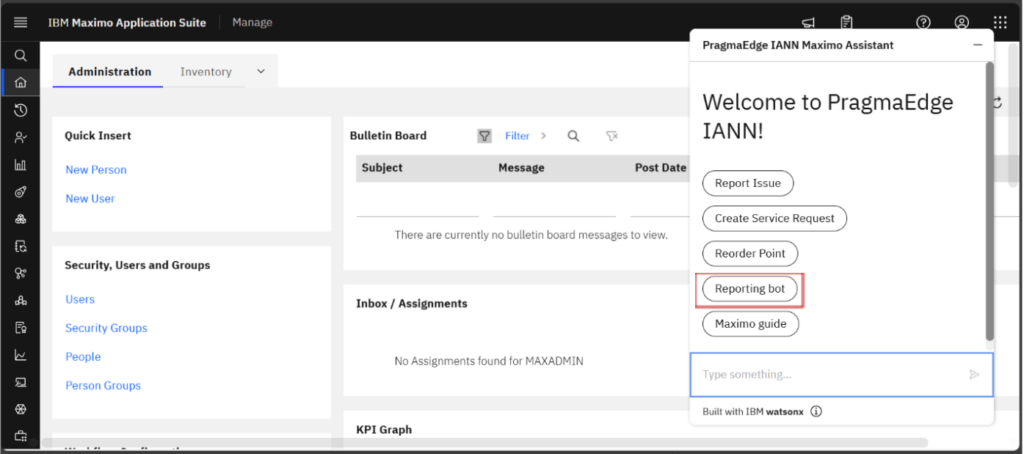Click the KPI Graph heading
The image size is (1024, 454).
click(384, 430)
